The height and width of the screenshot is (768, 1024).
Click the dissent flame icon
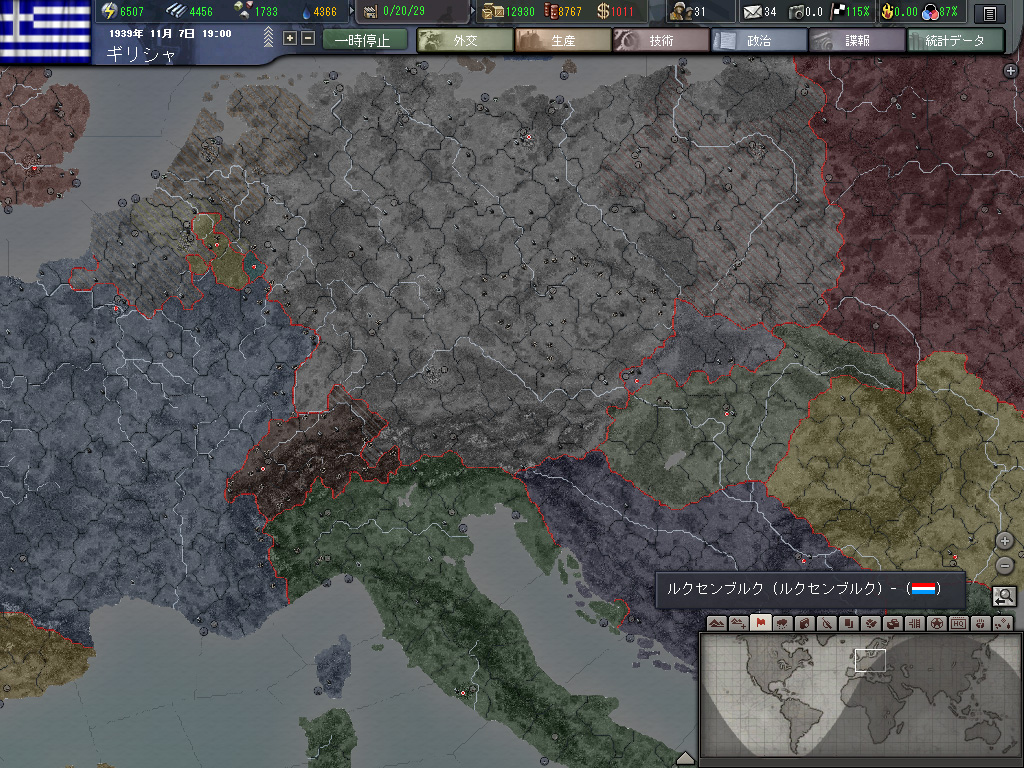click(888, 11)
